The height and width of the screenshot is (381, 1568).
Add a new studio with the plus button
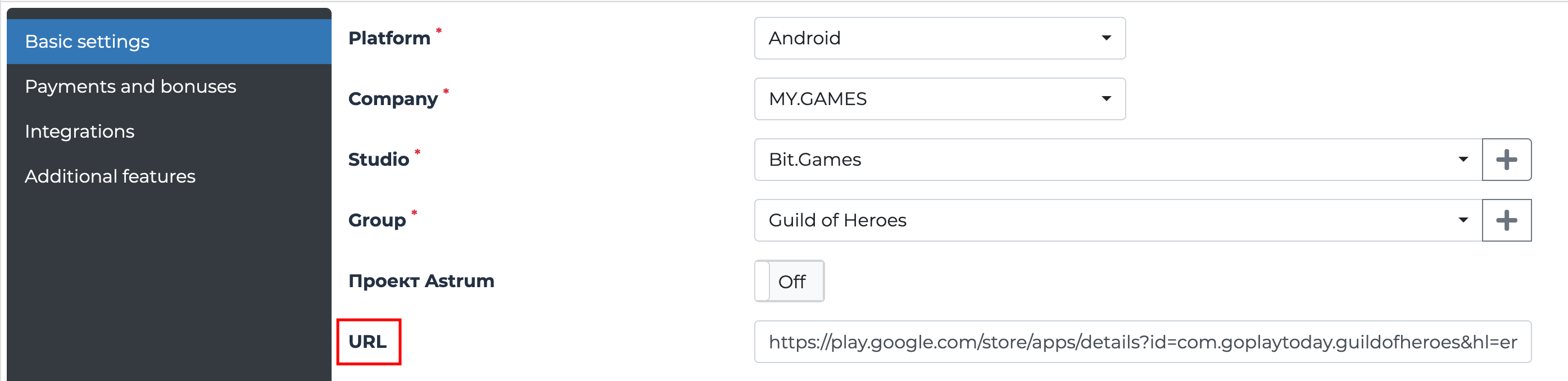pos(1506,160)
